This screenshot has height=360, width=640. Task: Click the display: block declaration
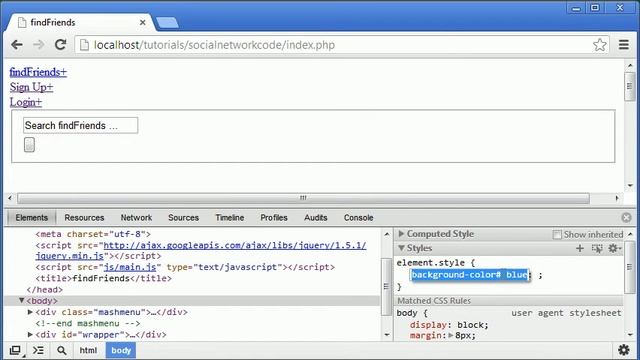coord(449,325)
